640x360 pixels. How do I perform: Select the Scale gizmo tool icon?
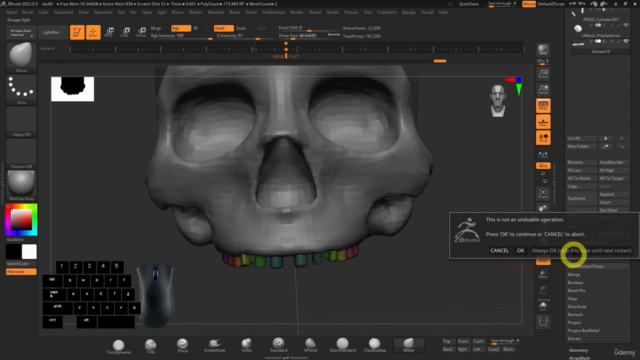[125, 32]
